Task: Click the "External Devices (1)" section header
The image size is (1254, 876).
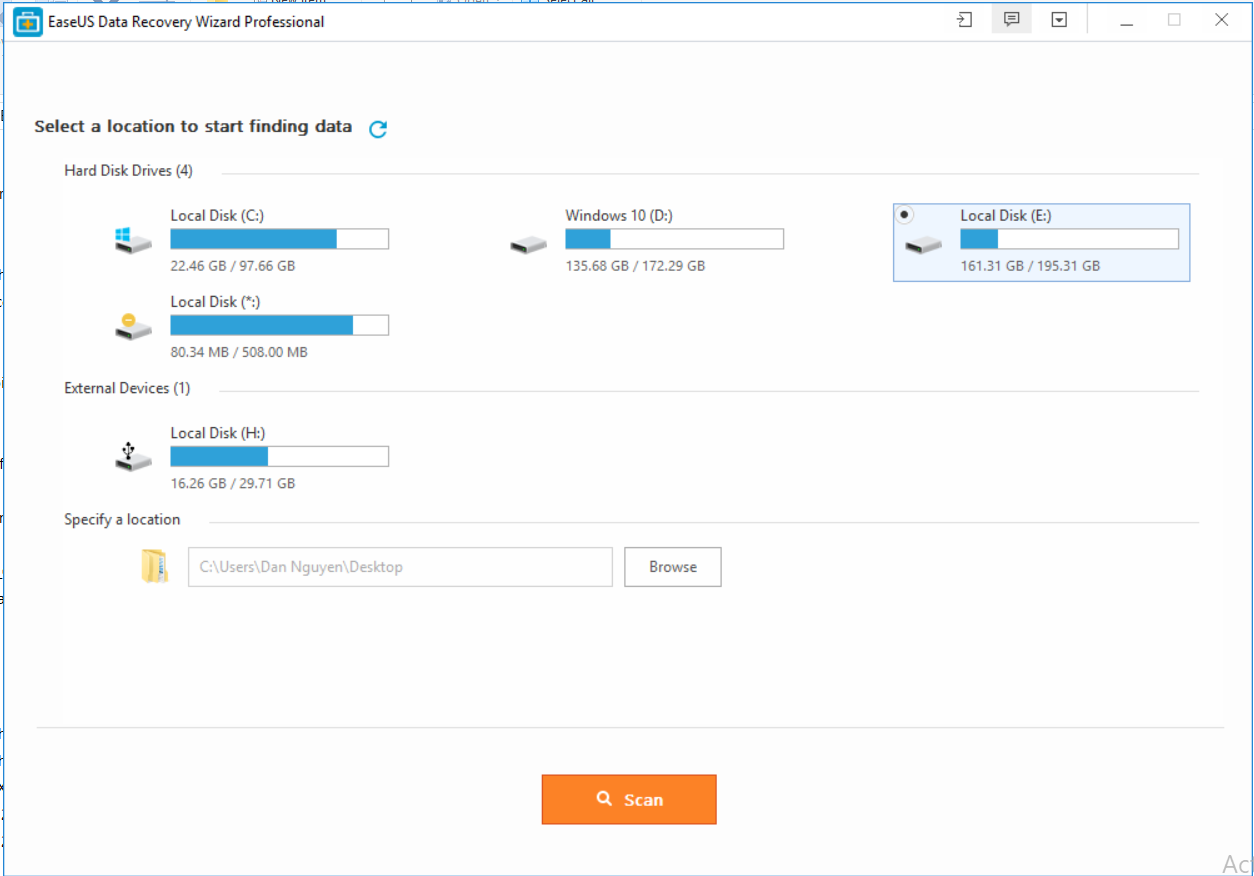Action: [x=127, y=388]
